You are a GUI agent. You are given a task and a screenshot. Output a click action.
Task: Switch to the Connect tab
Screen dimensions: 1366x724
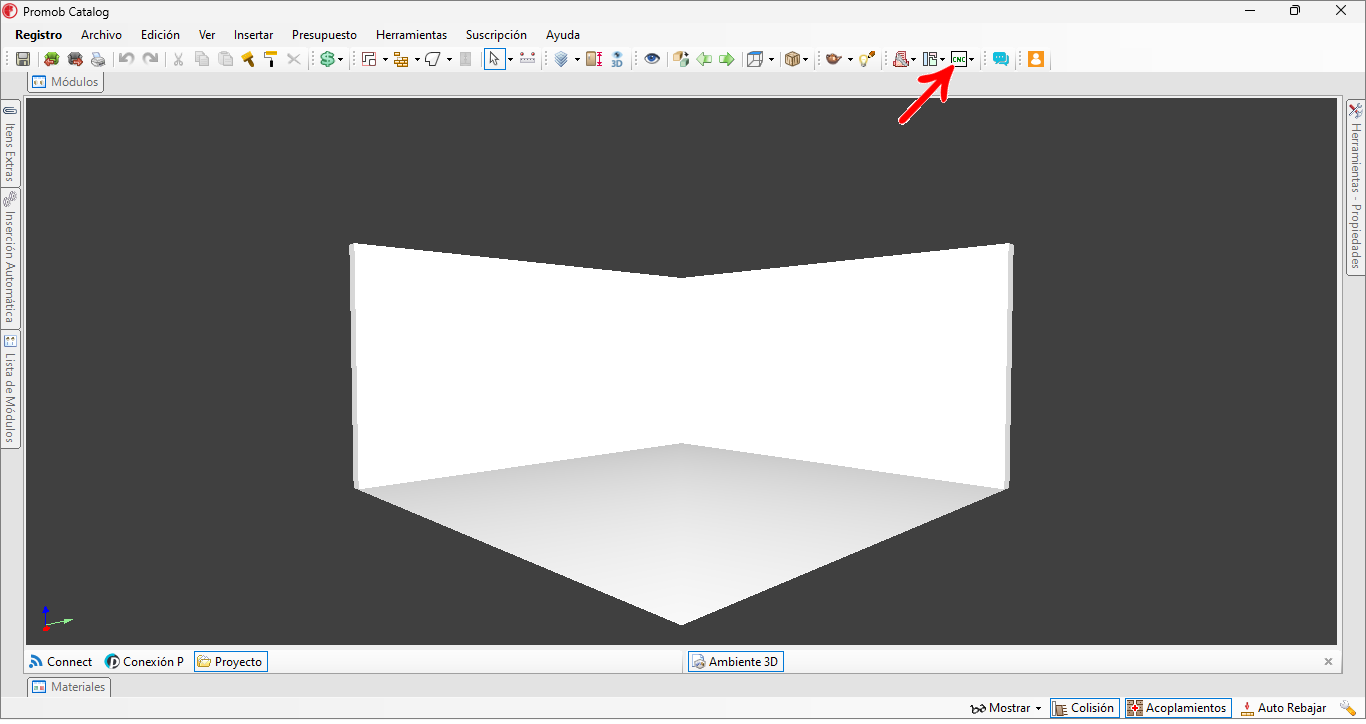[x=61, y=661]
